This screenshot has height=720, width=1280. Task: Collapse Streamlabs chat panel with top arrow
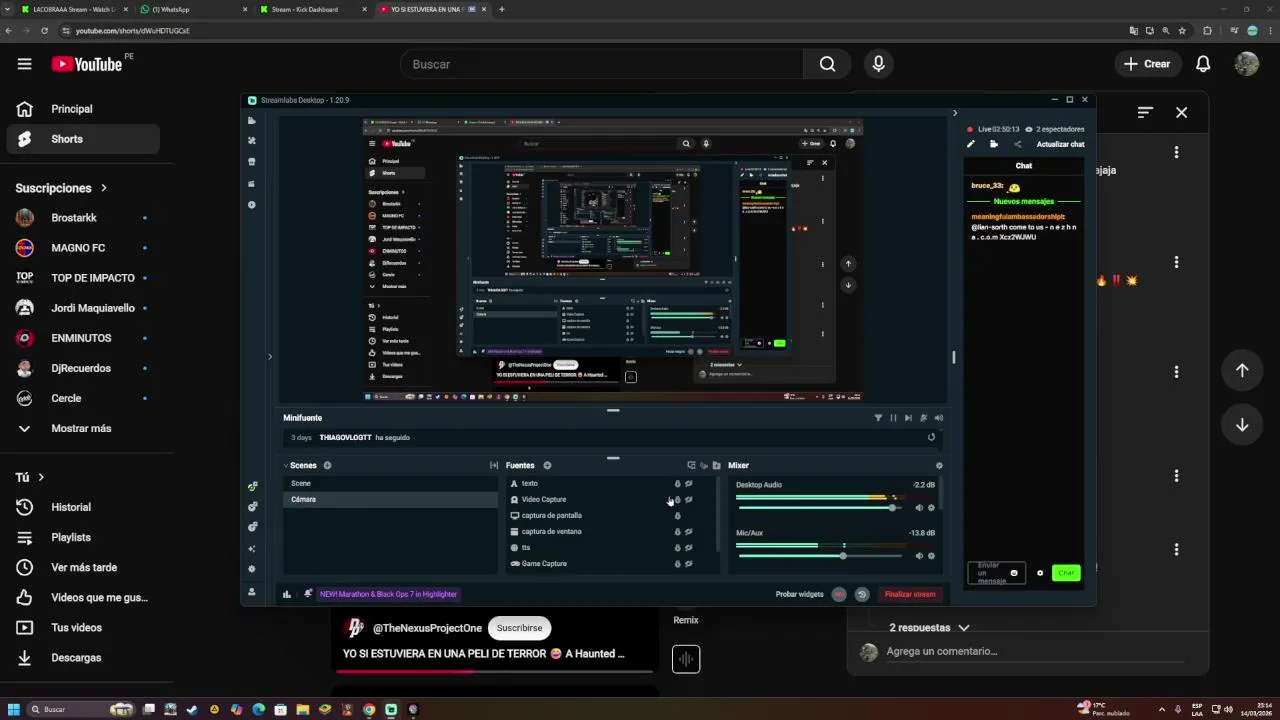(954, 113)
